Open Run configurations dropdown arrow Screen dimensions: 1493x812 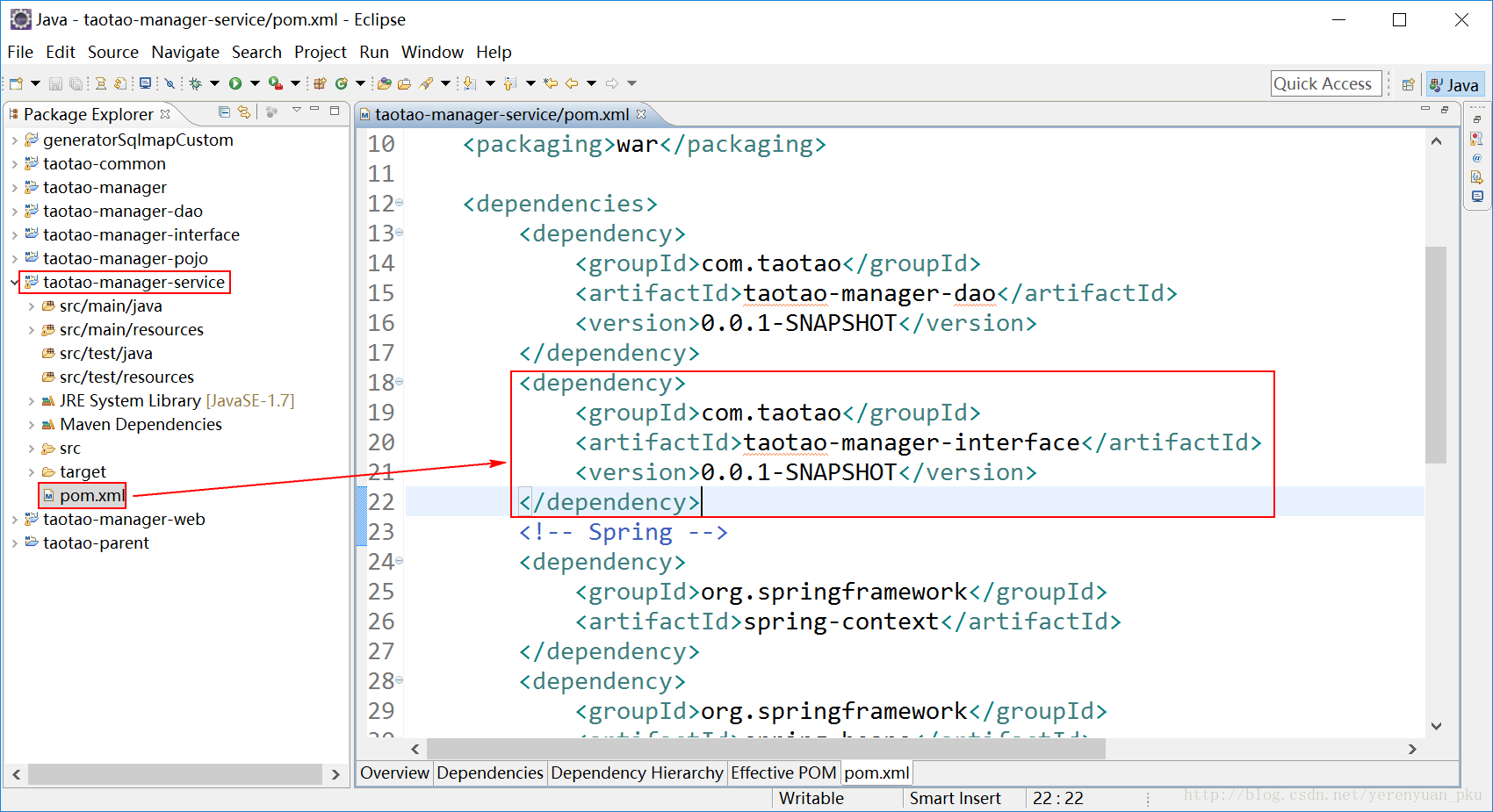(255, 83)
